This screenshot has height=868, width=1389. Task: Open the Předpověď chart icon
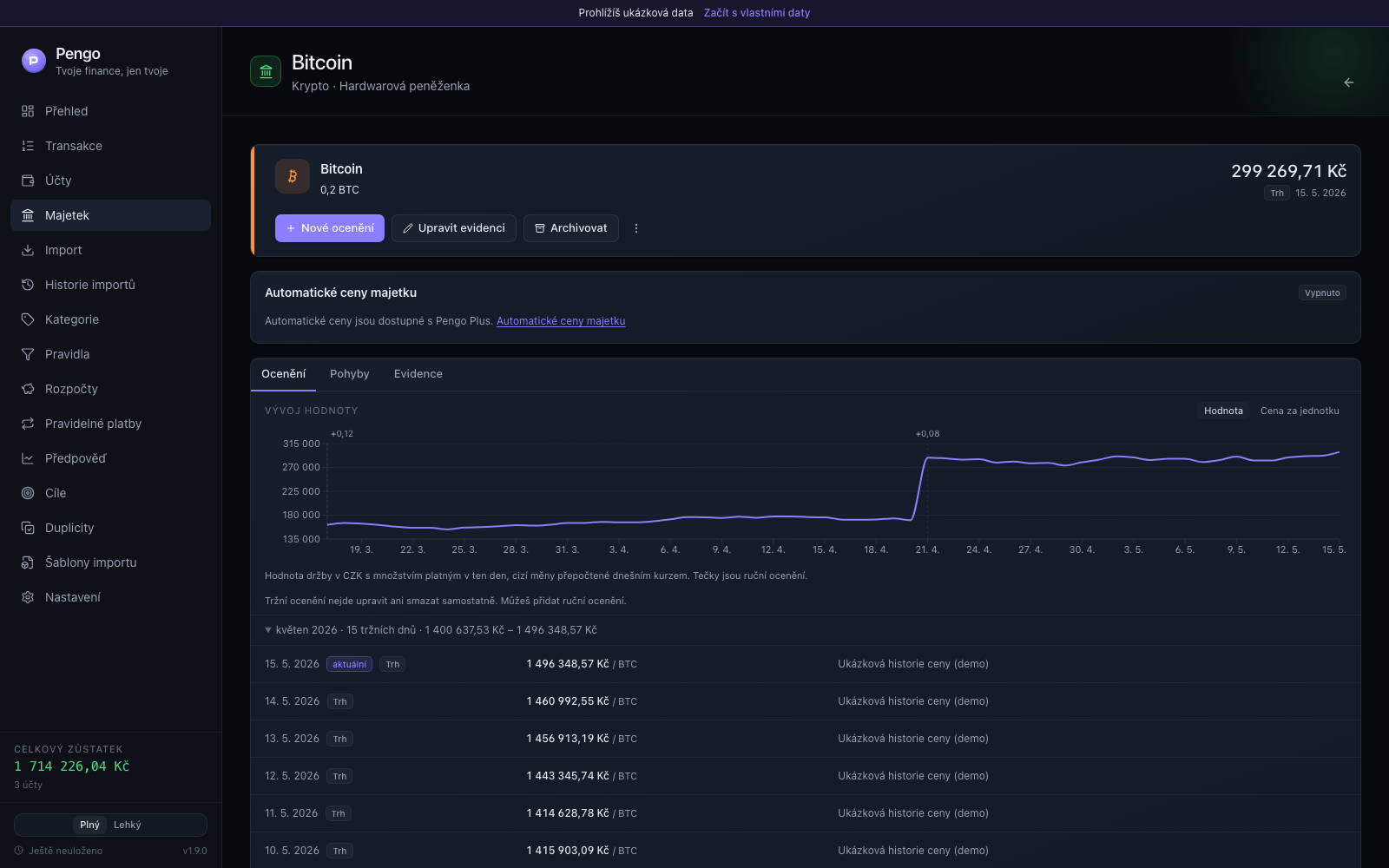[28, 458]
